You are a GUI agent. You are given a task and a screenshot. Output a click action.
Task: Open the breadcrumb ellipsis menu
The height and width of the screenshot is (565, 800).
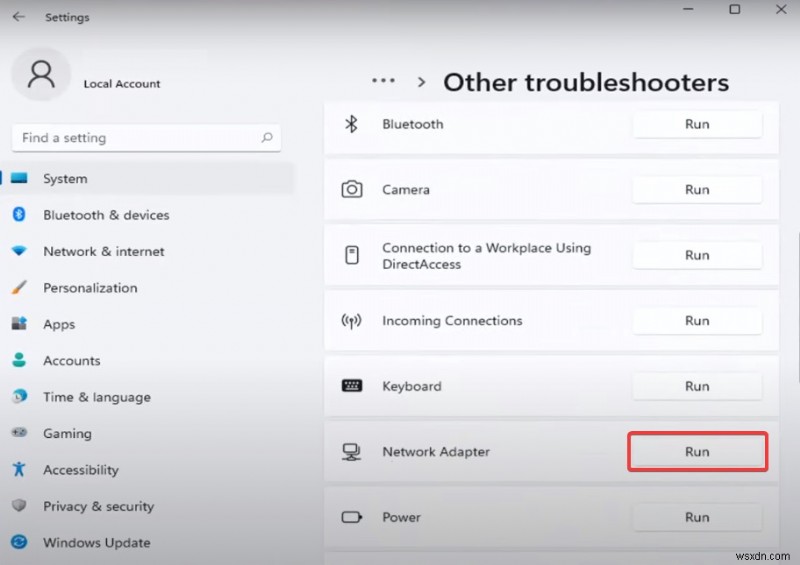click(x=383, y=81)
